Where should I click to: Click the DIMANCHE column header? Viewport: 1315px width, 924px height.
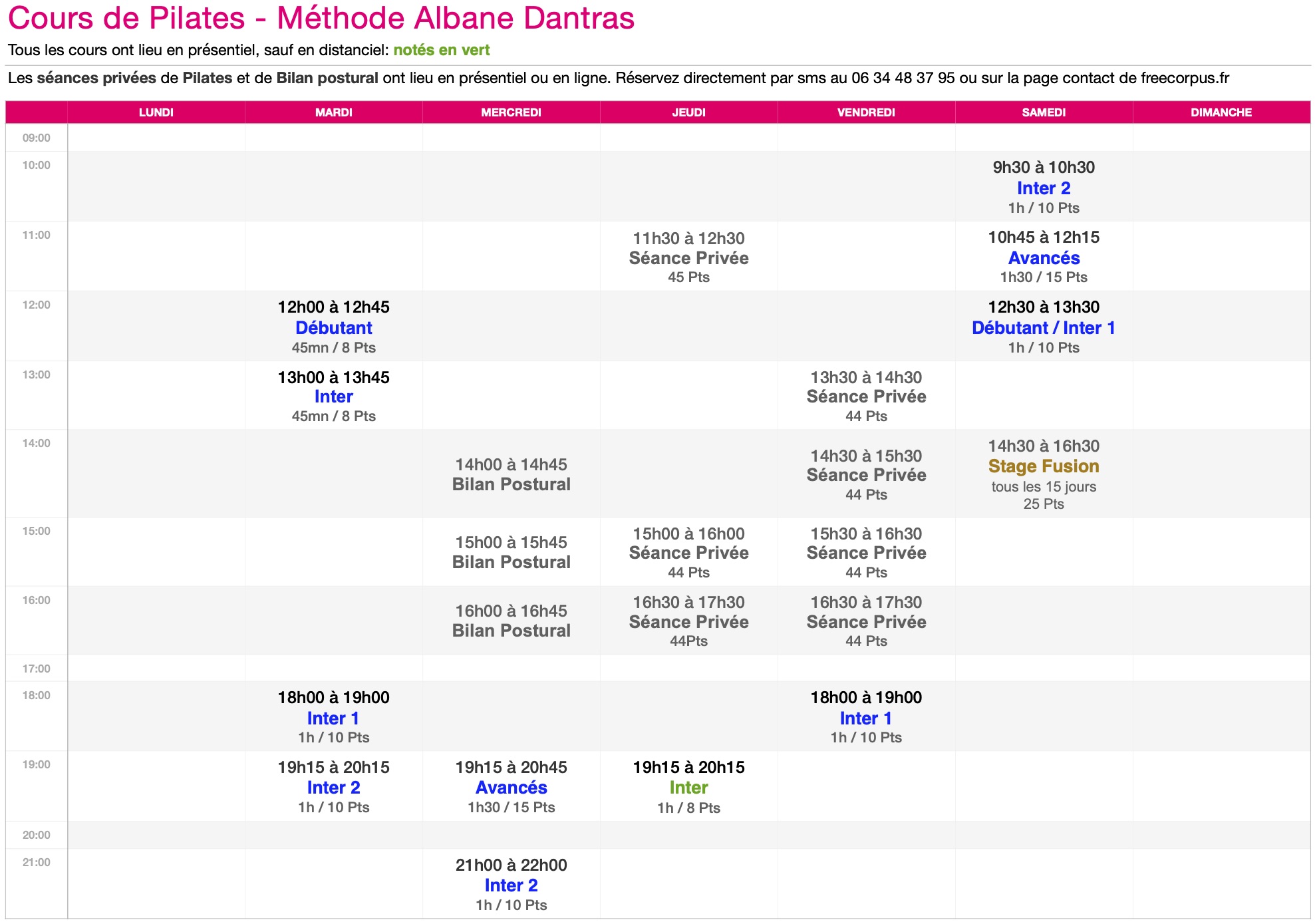click(1221, 112)
